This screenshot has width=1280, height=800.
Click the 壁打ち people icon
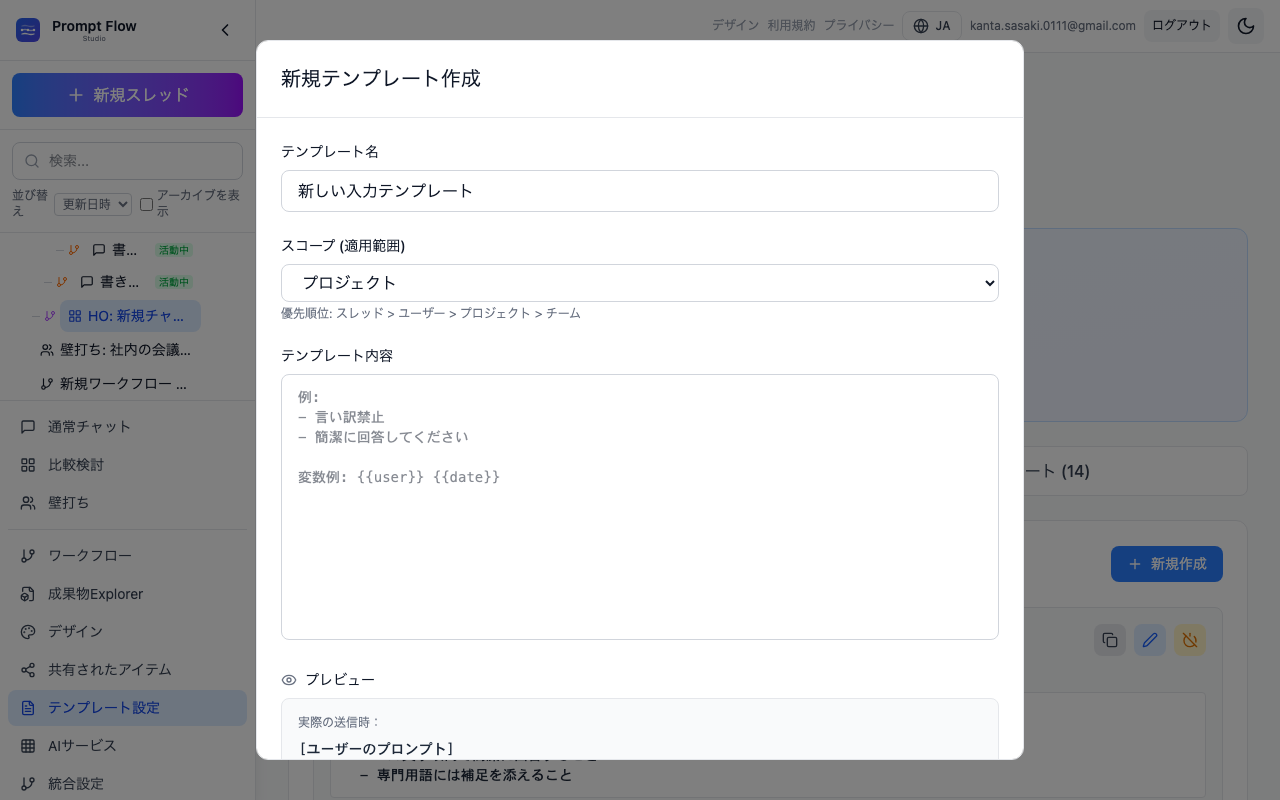pyautogui.click(x=28, y=503)
